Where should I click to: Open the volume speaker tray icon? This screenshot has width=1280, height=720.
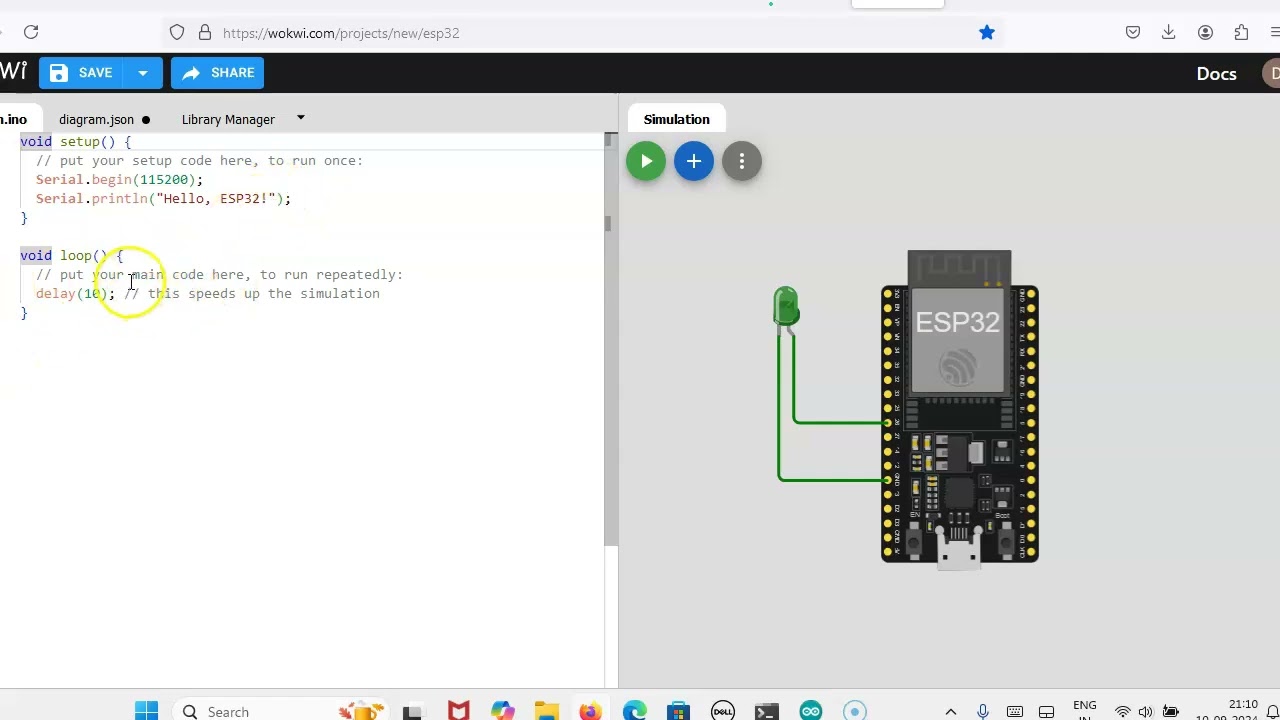[x=1145, y=711]
